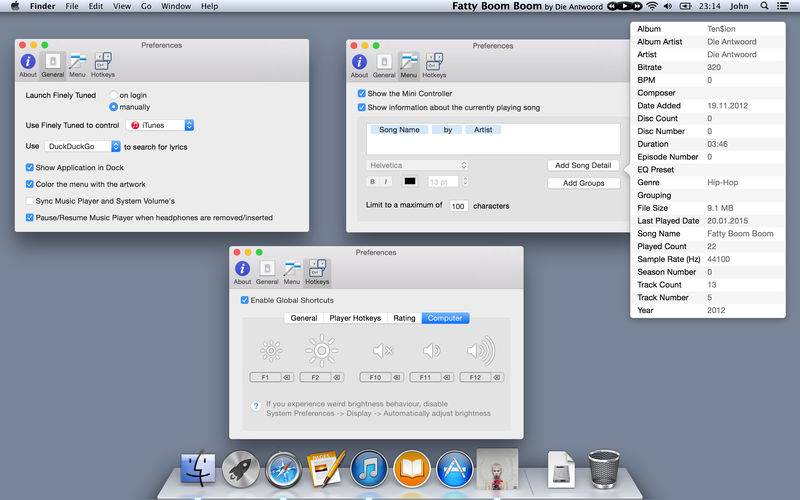Open Safari from the Dock
The width and height of the screenshot is (800, 500).
(283, 469)
